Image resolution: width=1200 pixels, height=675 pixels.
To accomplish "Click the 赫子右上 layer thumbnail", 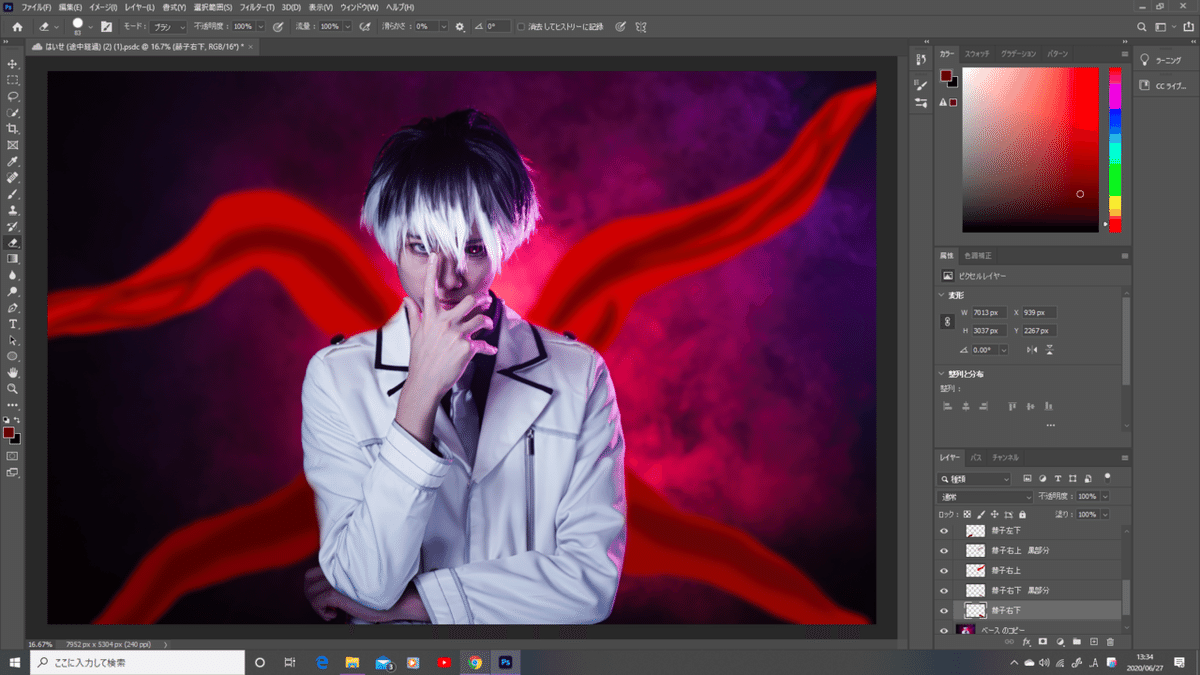I will click(x=975, y=570).
